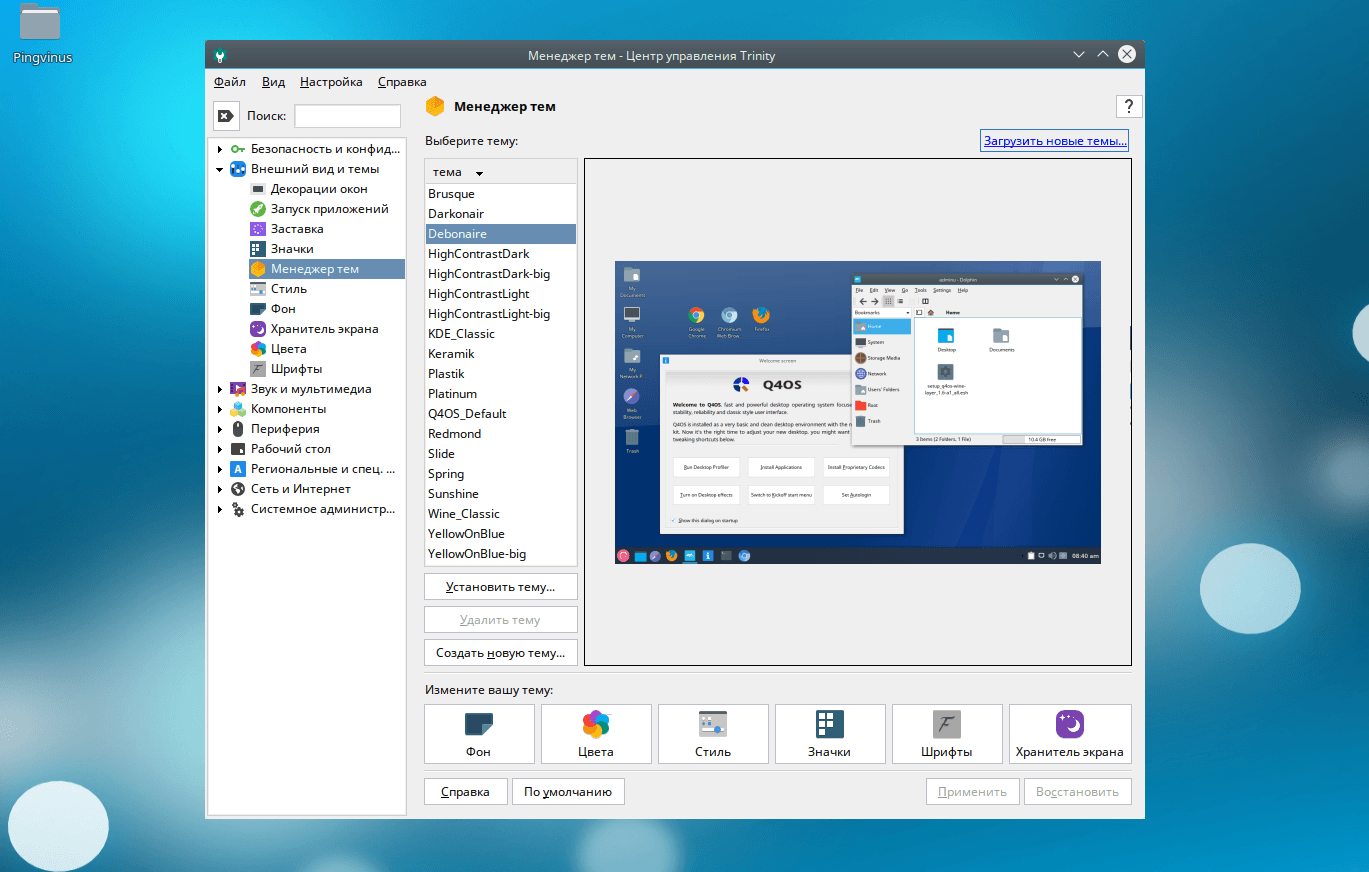Click the Поиск search input field

[347, 116]
